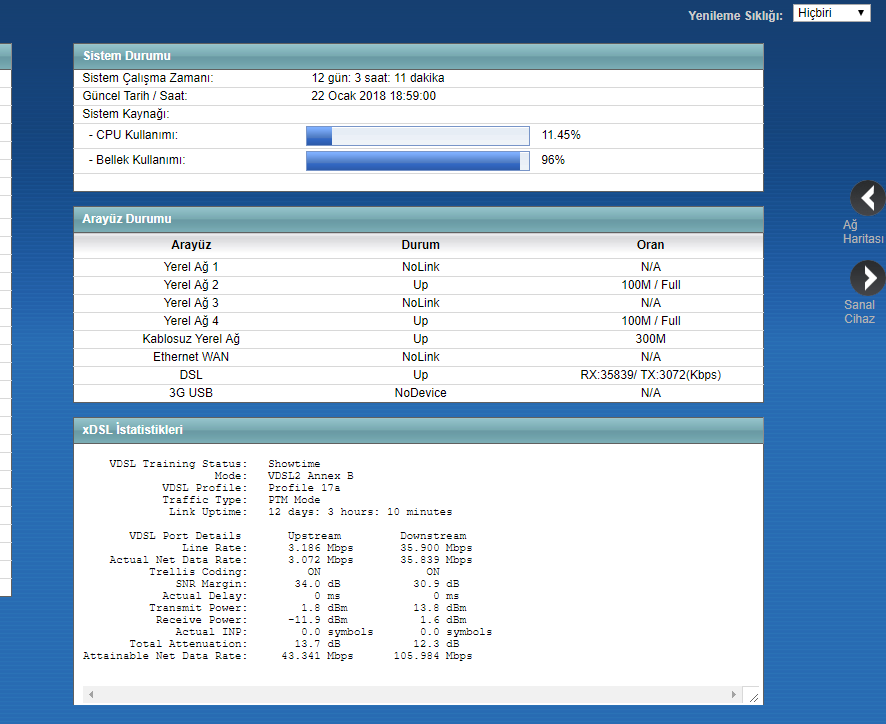
Task: Click the Arayüz column header
Action: tap(191, 245)
